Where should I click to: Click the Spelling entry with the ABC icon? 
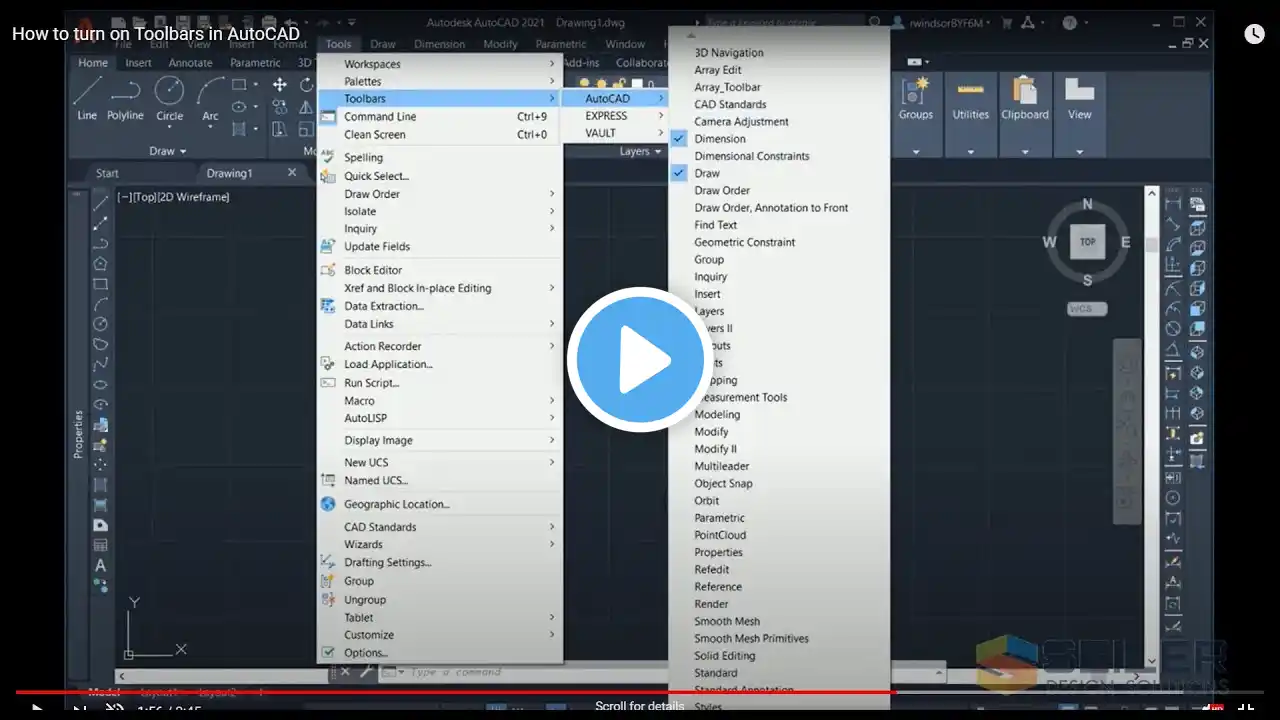pos(363,157)
